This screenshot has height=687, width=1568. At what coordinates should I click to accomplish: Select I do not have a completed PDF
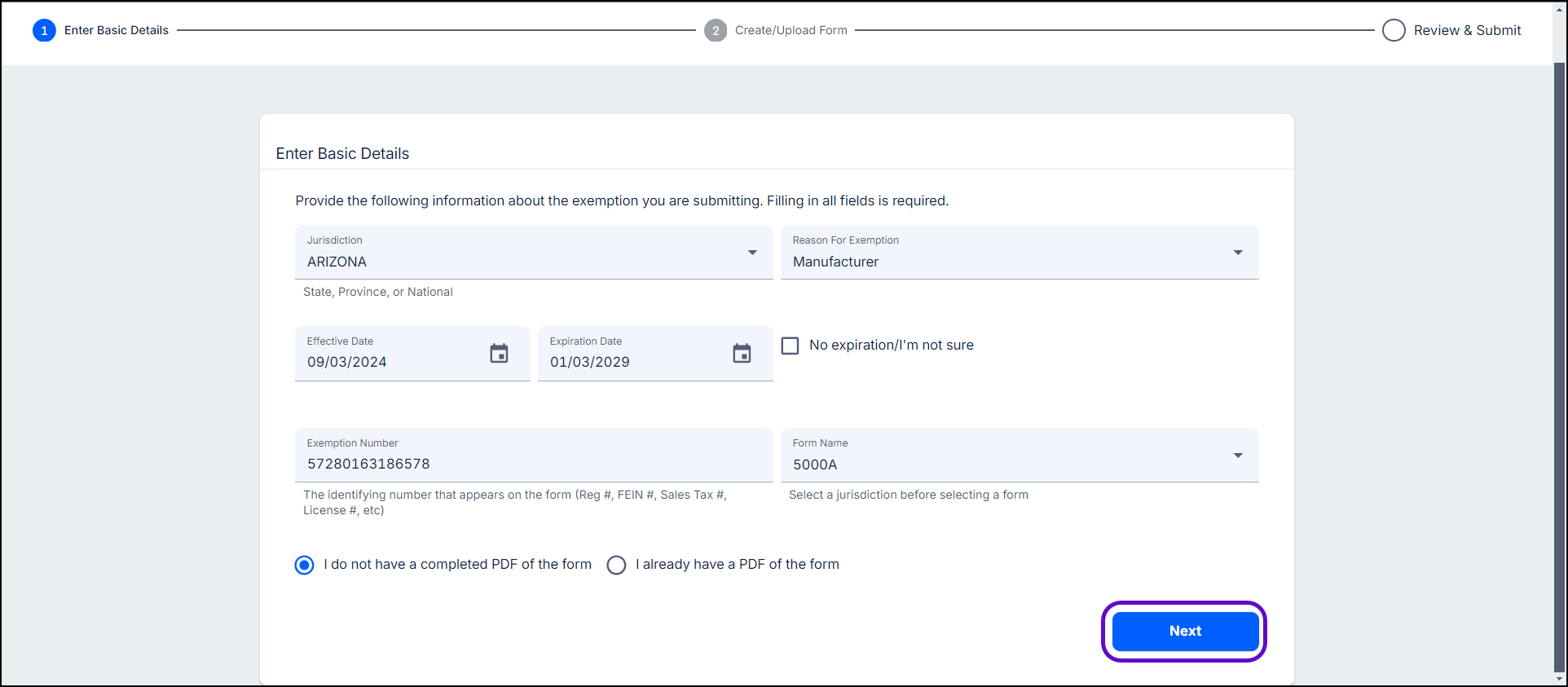[x=304, y=565]
